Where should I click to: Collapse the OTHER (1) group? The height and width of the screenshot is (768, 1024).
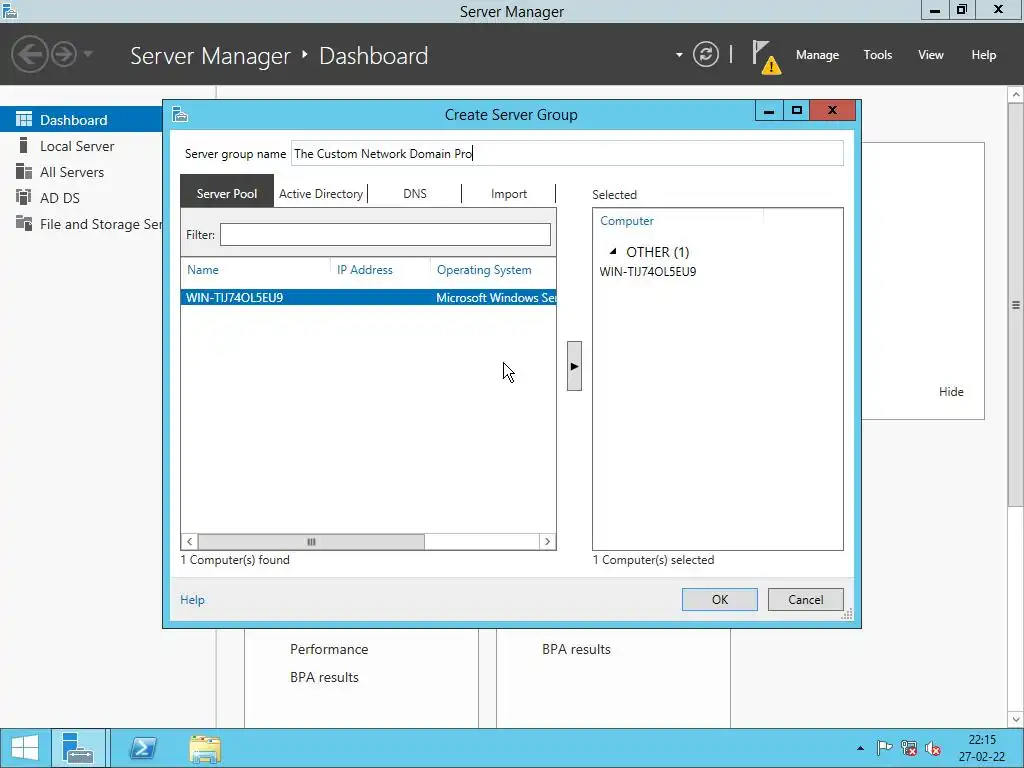(x=613, y=251)
